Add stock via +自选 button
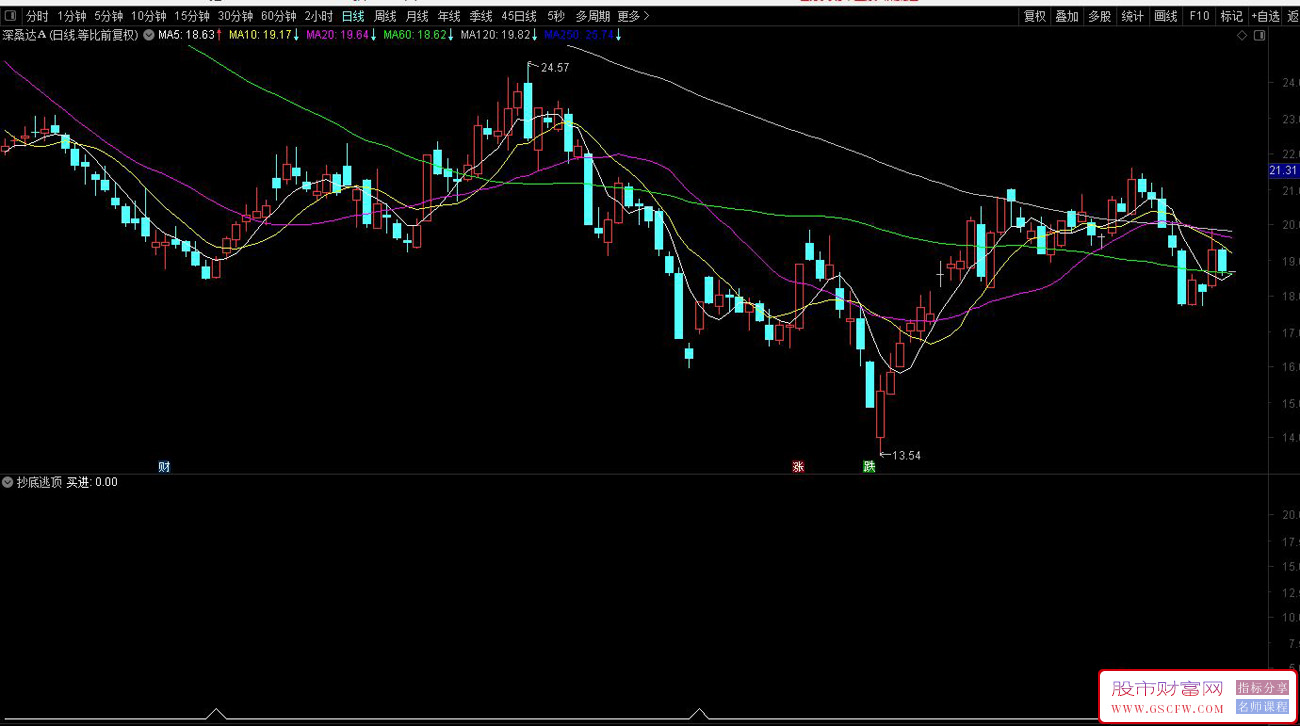 coord(1265,16)
